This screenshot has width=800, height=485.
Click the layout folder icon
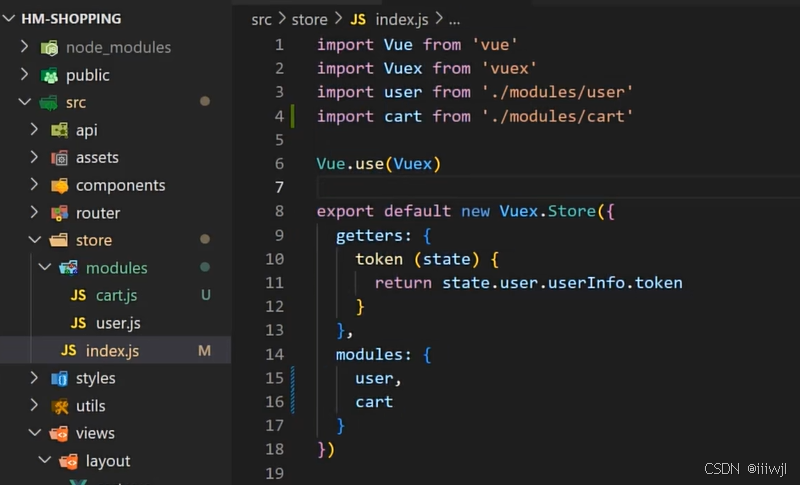pos(68,461)
